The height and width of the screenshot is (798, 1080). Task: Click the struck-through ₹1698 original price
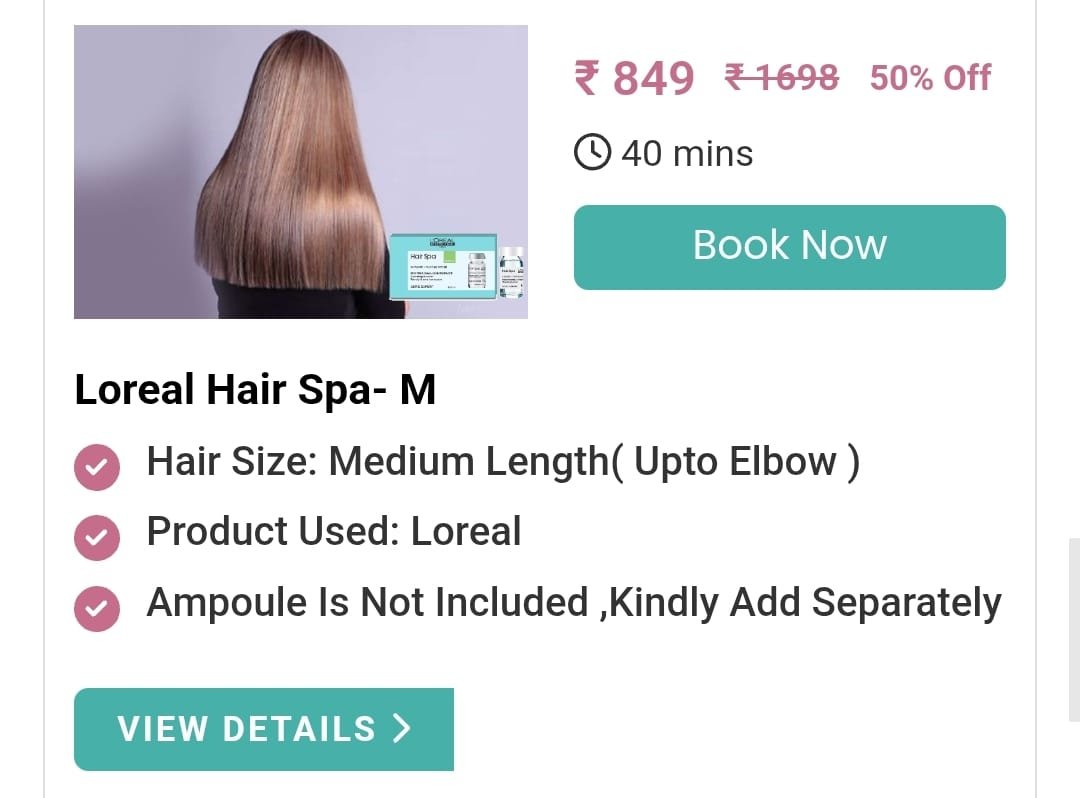coord(782,77)
